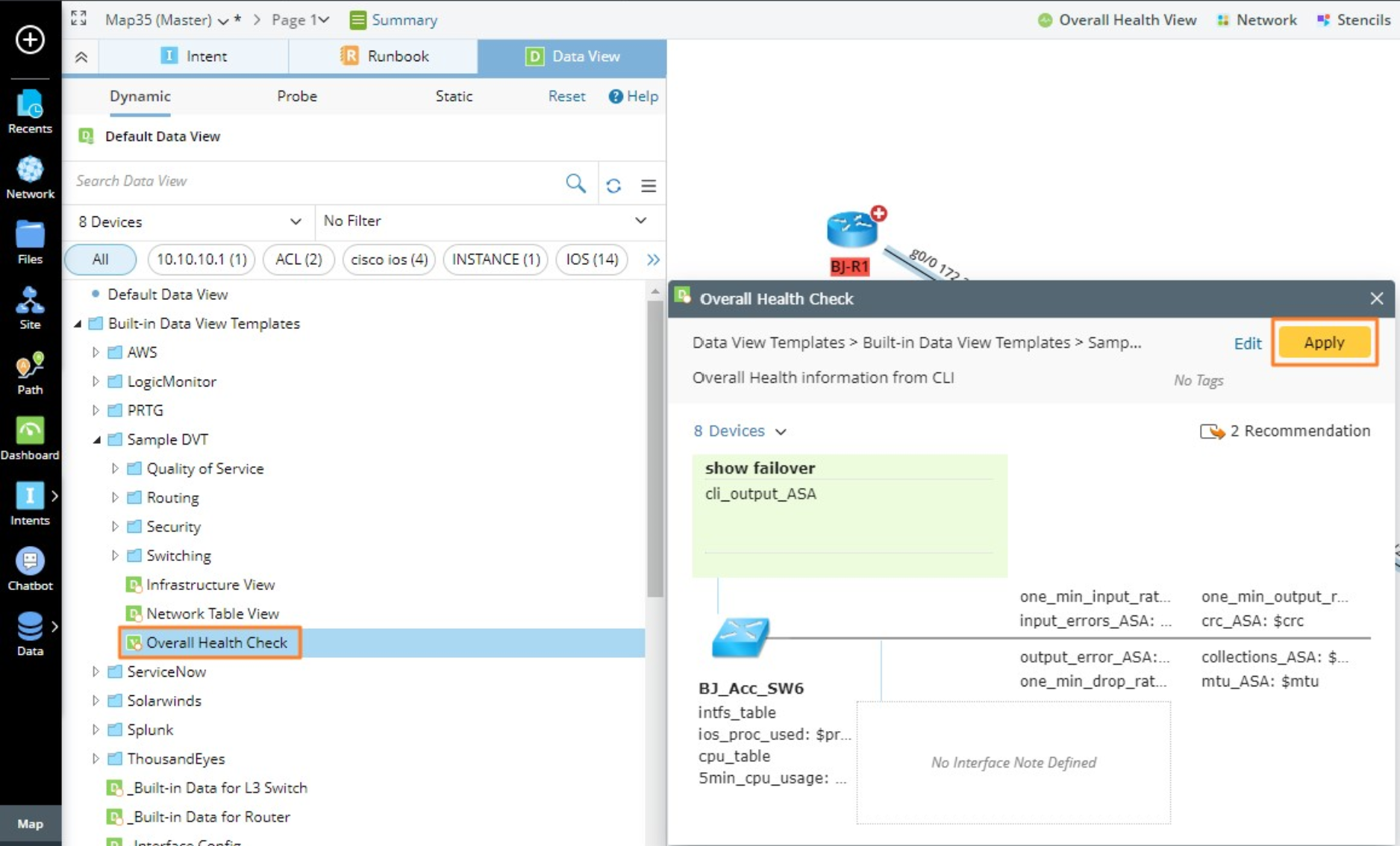Open the 8 Devices dropdown in left panel
The width and height of the screenshot is (1400, 846).
tap(190, 222)
